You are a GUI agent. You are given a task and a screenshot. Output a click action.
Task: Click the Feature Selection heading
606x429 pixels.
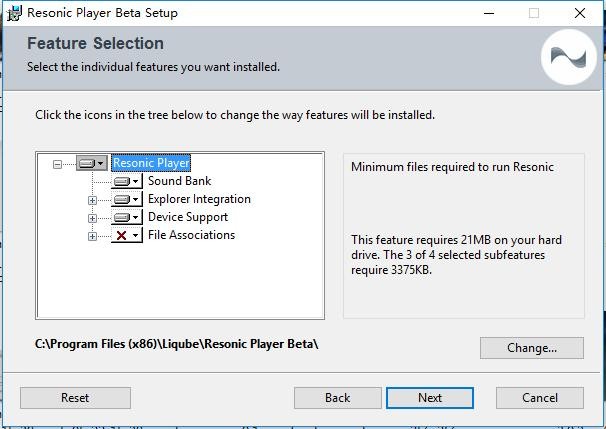95,43
